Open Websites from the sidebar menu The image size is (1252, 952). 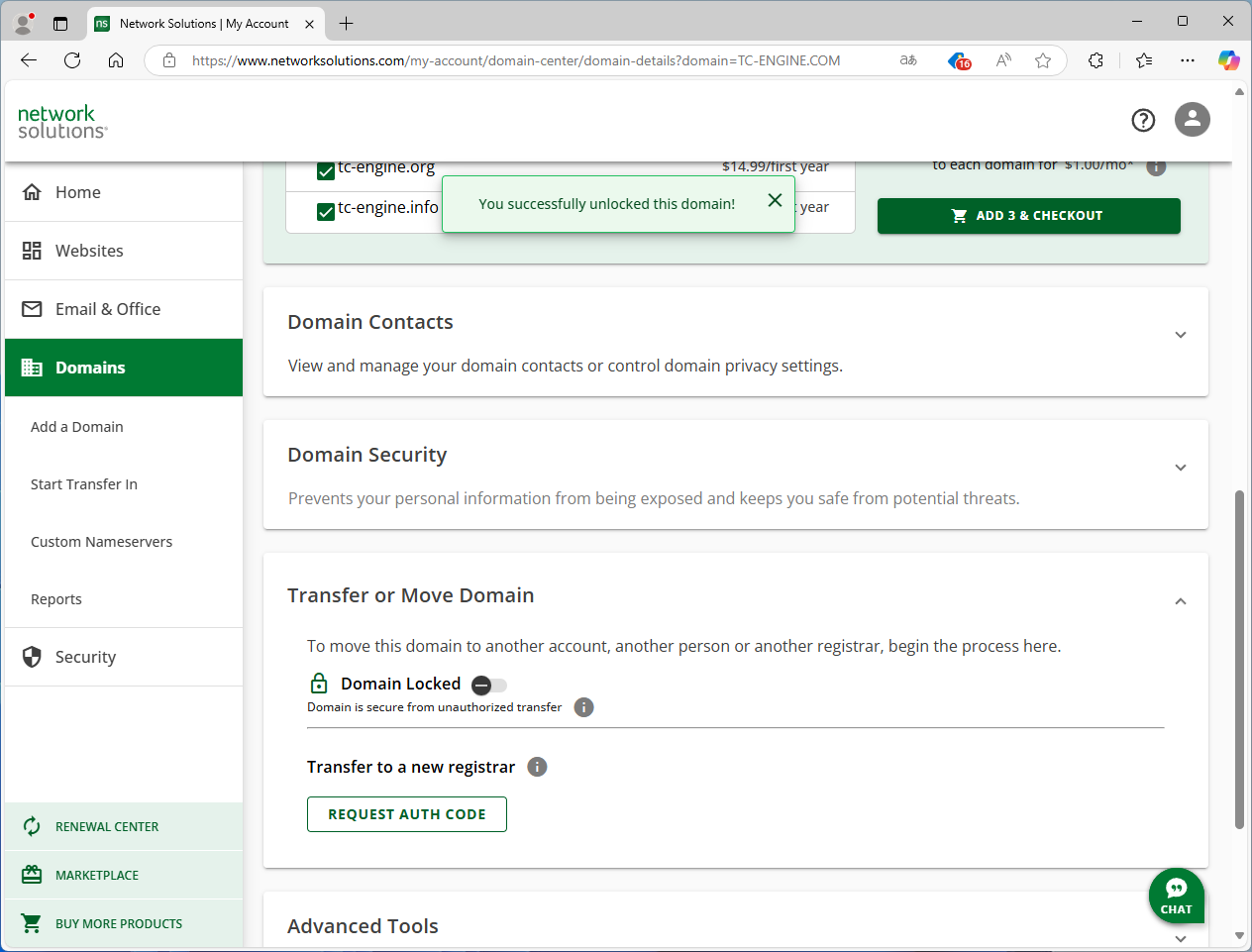89,251
